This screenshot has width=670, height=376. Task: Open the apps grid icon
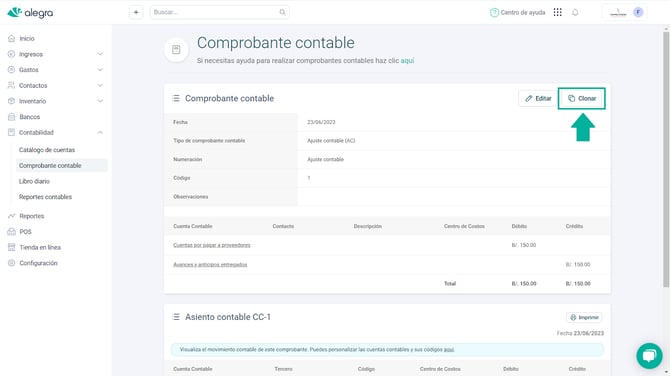click(557, 12)
